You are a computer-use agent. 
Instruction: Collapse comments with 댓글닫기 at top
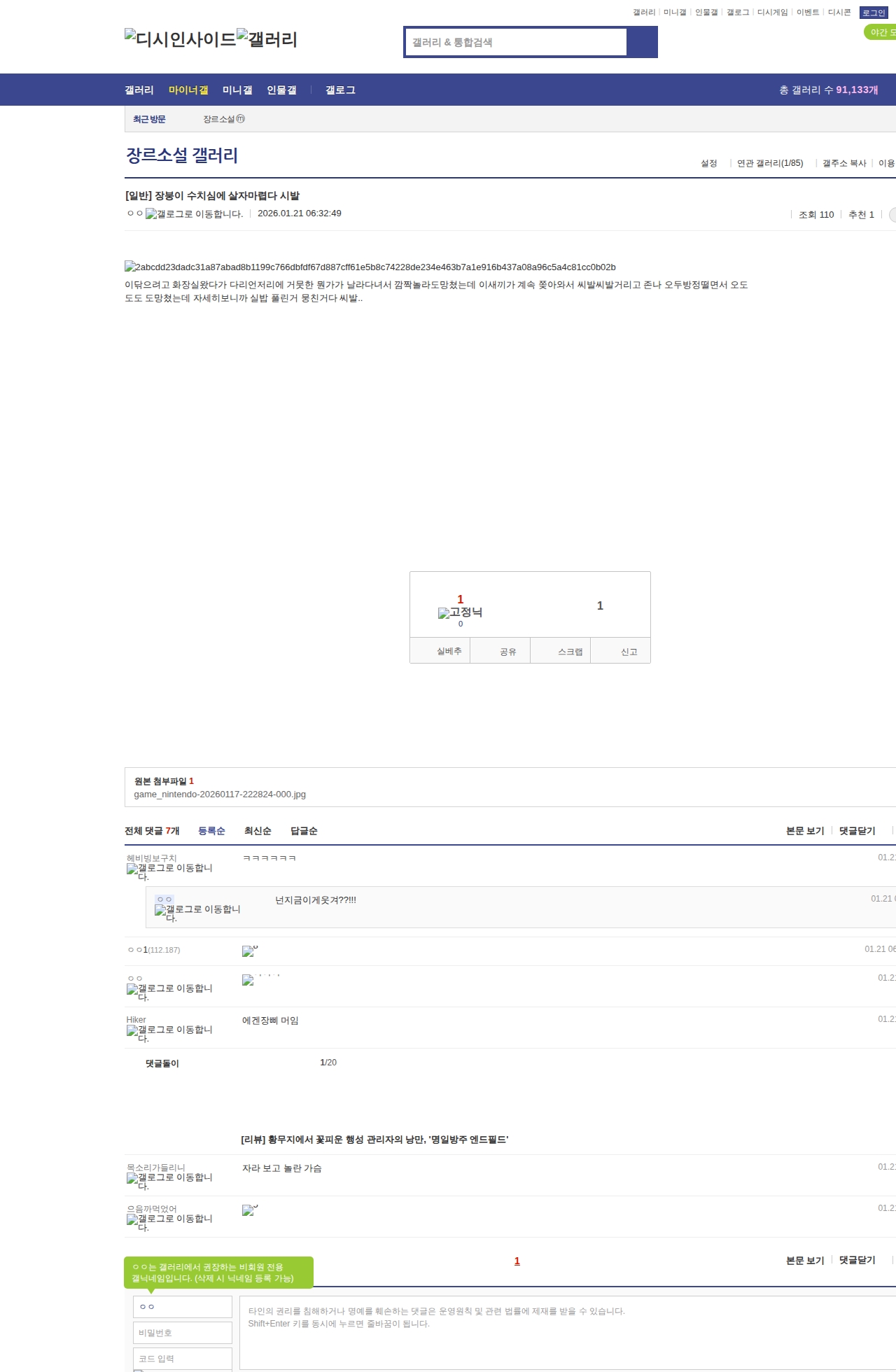coord(857,831)
